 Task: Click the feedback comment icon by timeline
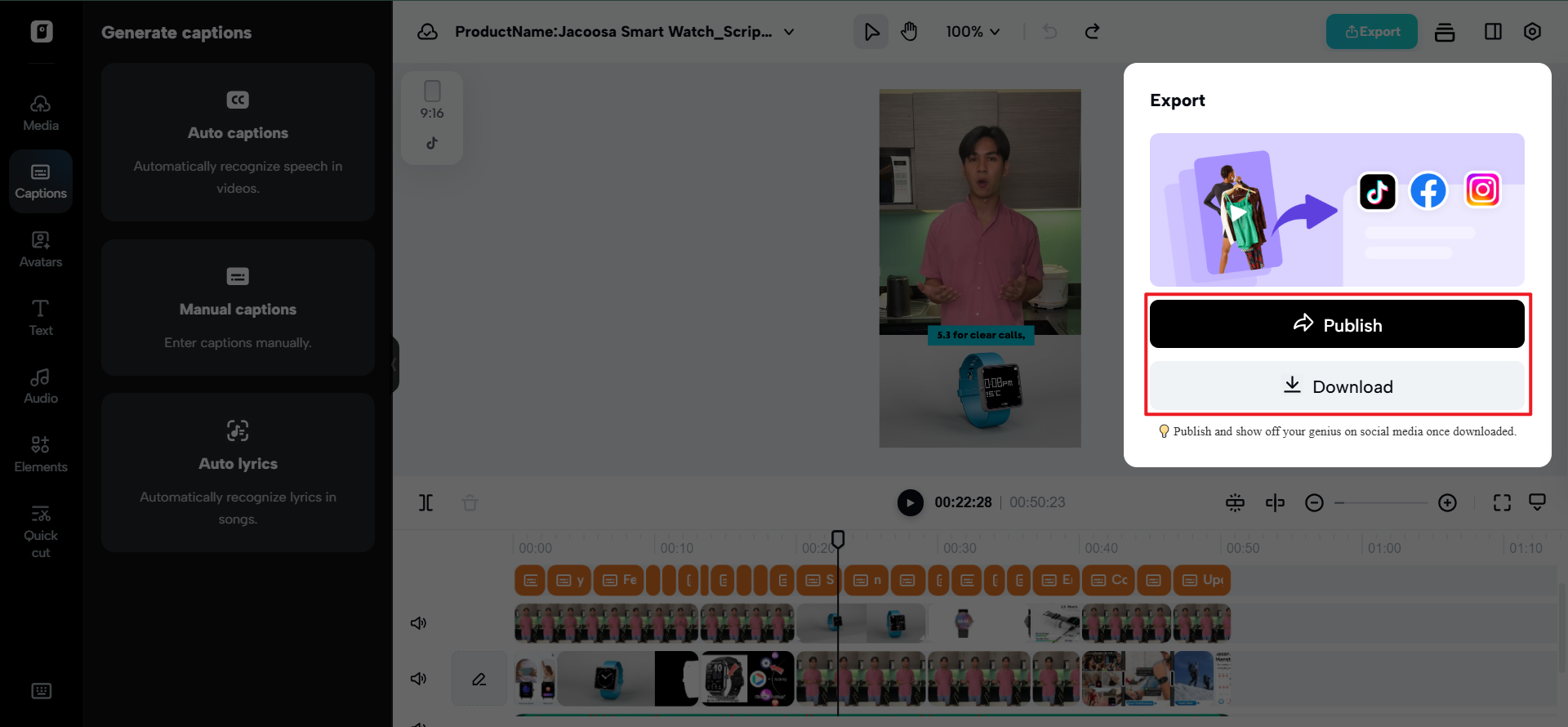pos(1537,502)
